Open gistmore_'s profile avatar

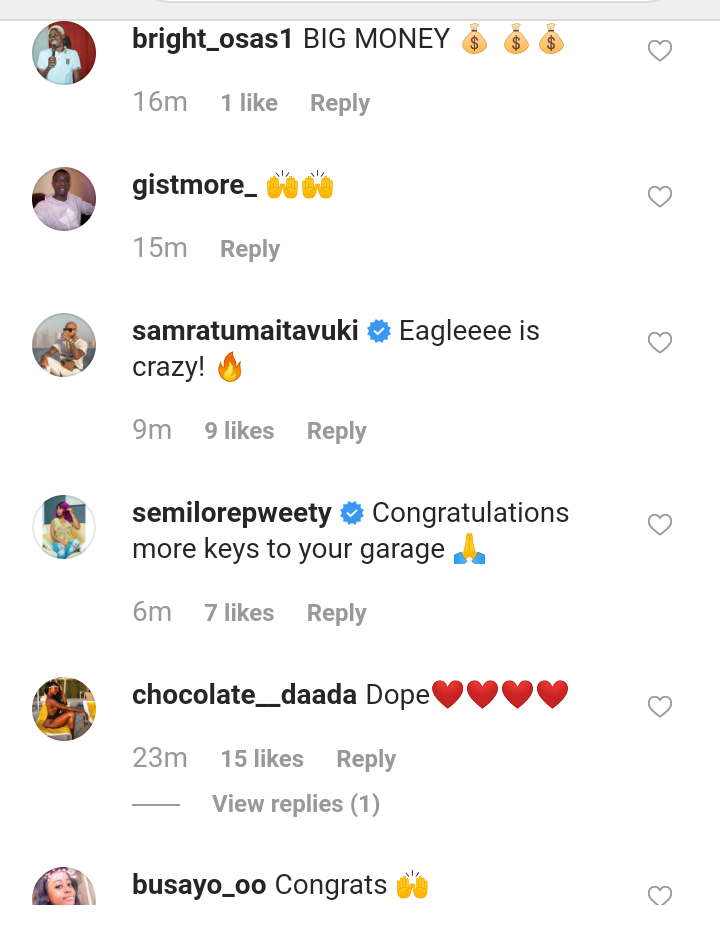(x=64, y=199)
